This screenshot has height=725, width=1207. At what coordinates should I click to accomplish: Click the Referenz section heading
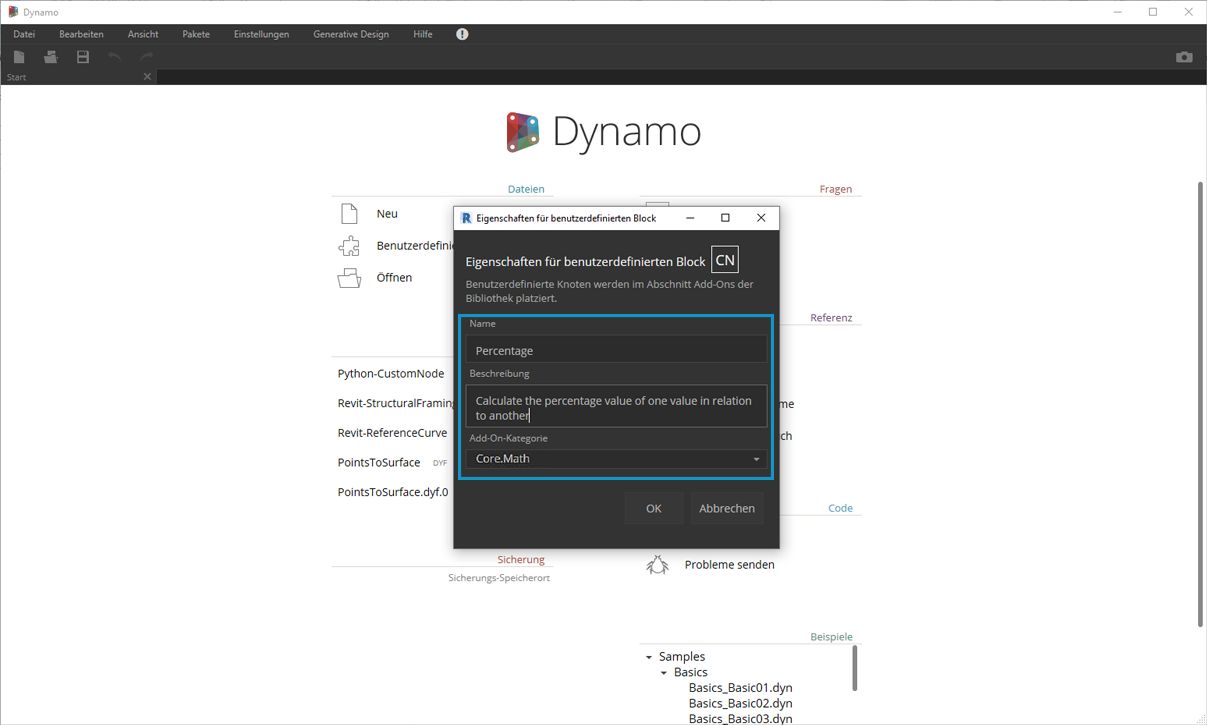click(x=831, y=318)
